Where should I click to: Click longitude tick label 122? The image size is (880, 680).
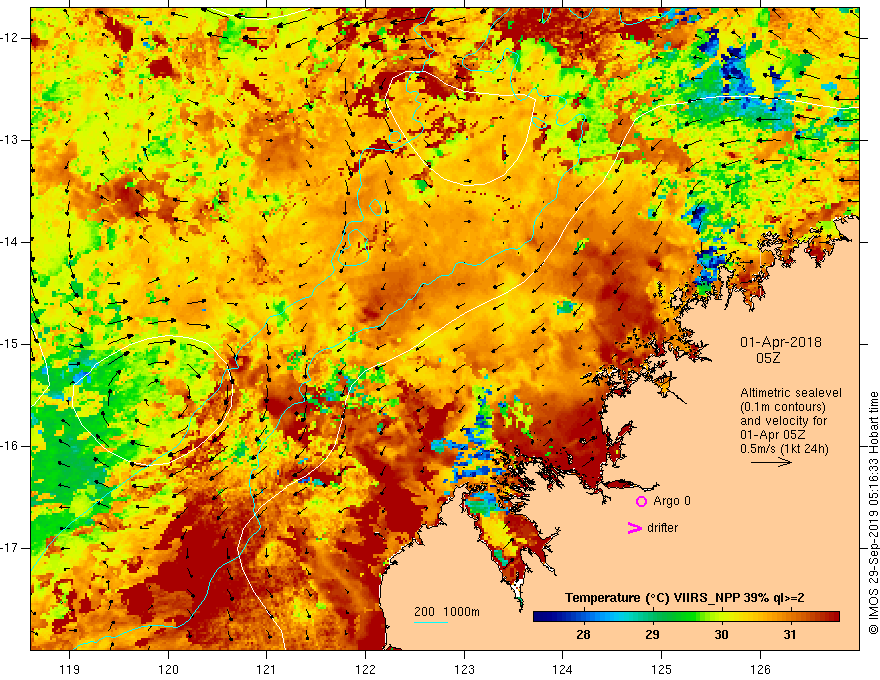pos(365,669)
